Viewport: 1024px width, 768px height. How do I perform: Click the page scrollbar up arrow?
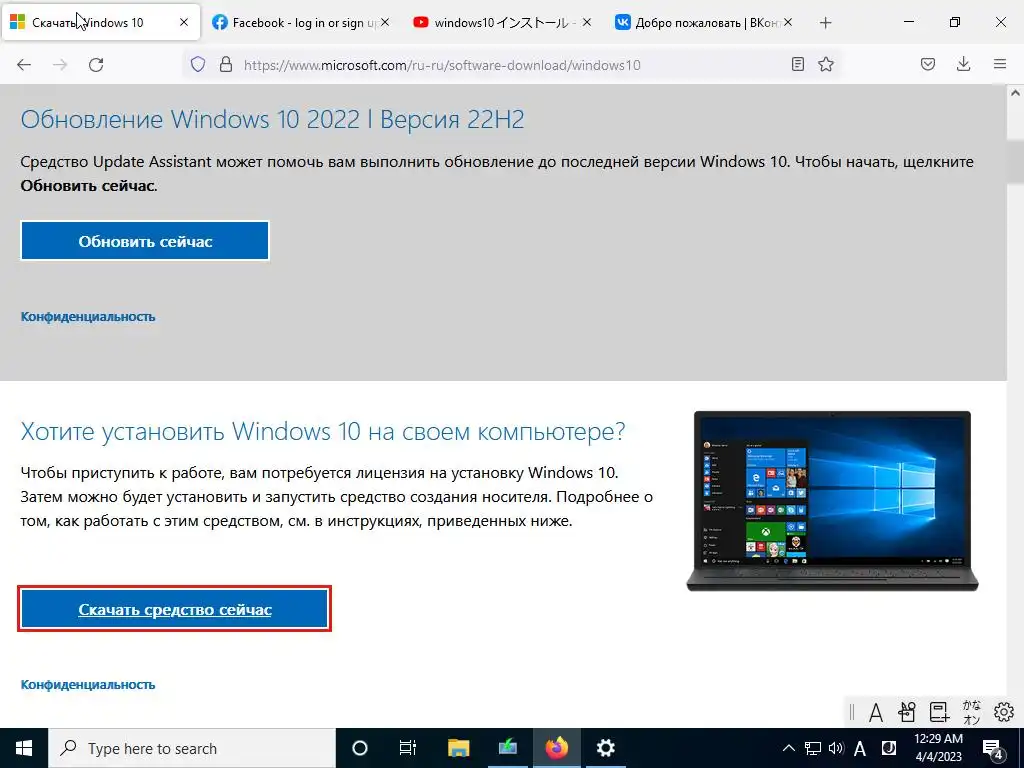(1016, 93)
